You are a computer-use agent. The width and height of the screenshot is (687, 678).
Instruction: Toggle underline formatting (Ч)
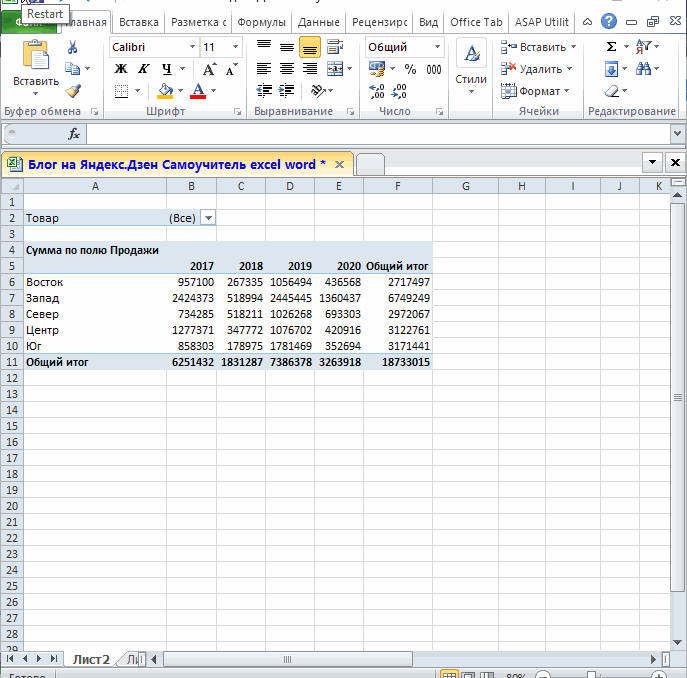pos(166,69)
